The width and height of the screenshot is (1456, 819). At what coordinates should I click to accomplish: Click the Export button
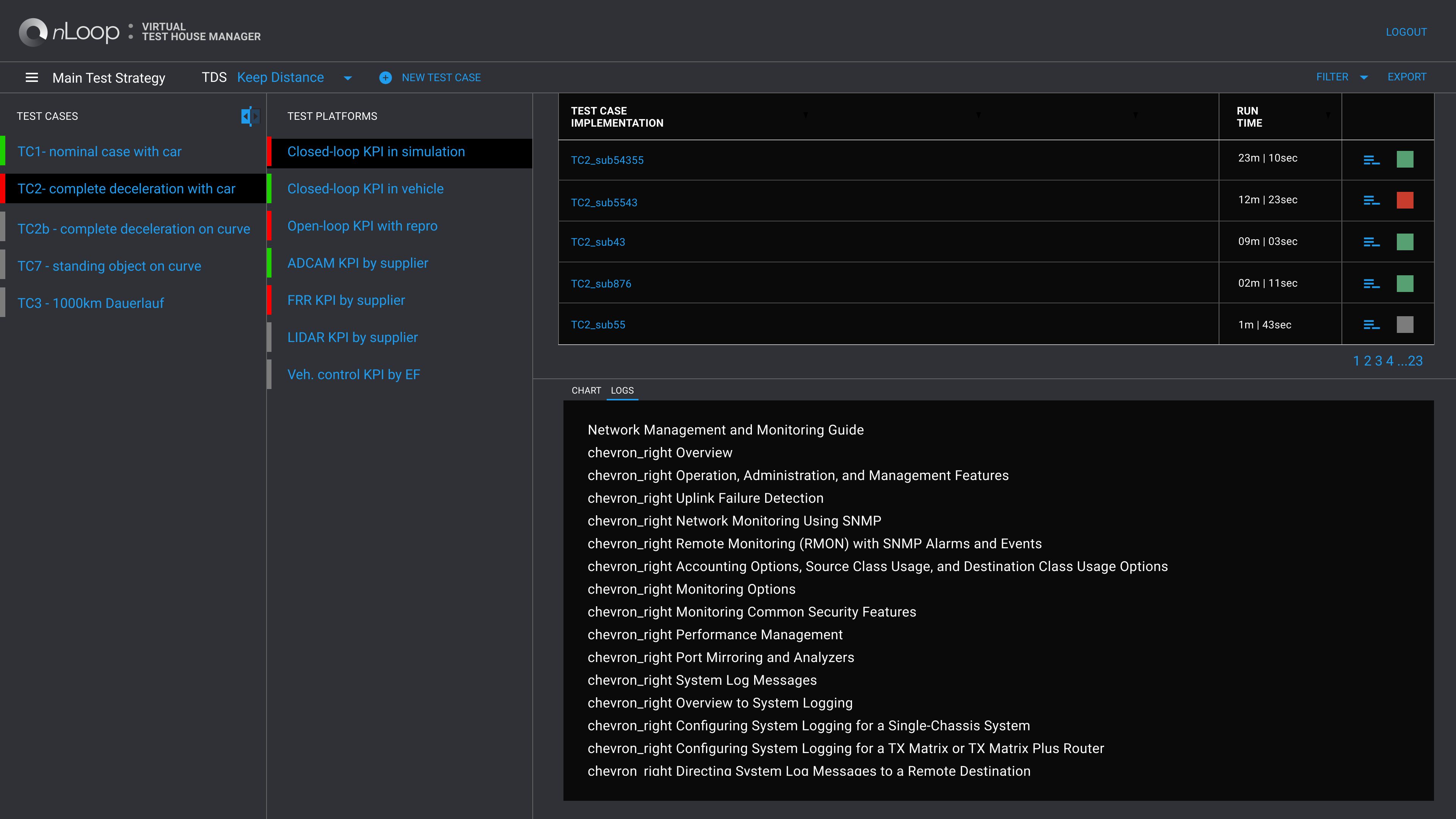pyautogui.click(x=1407, y=77)
